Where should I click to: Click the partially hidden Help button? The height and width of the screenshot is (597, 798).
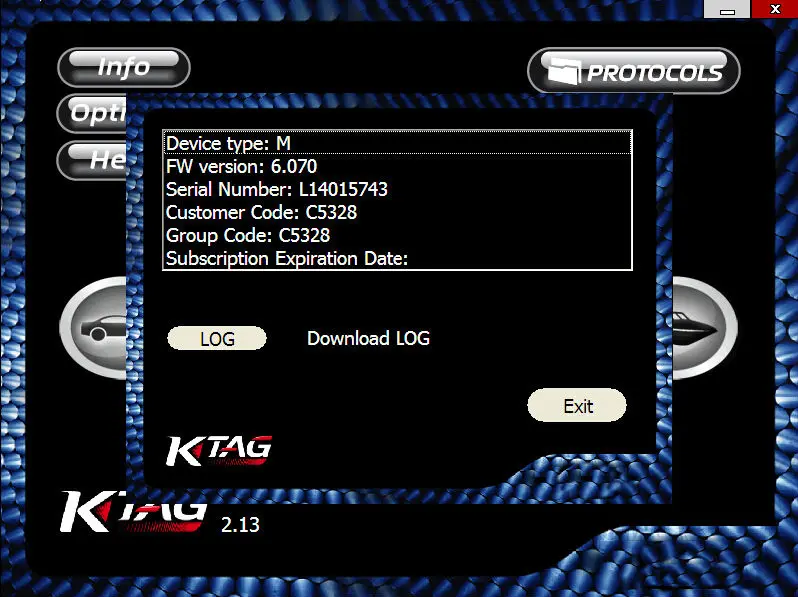point(92,160)
